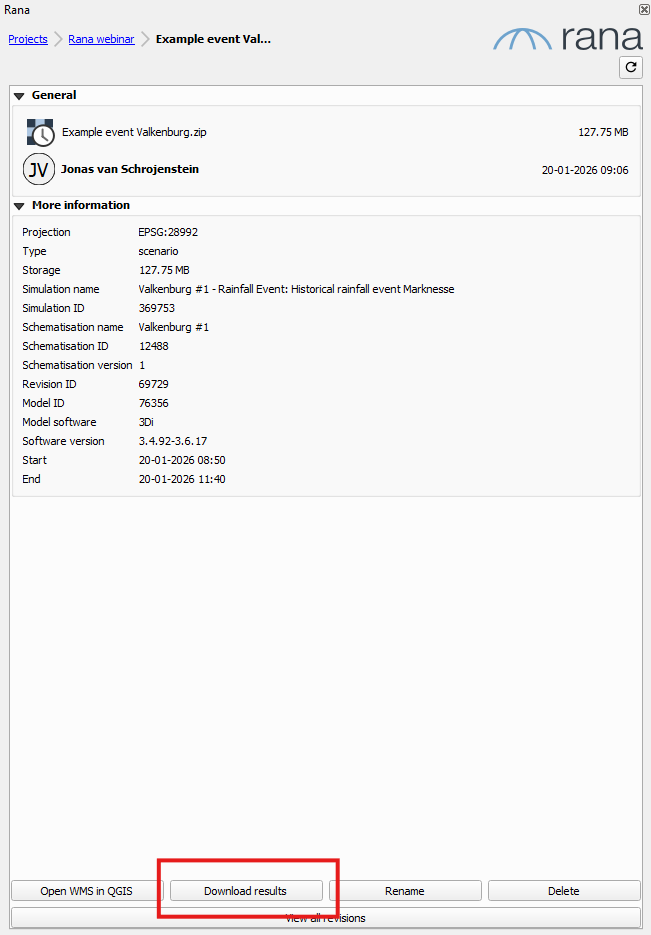This screenshot has width=651, height=935.
Task: Click the View all revisions button
Action: (x=326, y=918)
